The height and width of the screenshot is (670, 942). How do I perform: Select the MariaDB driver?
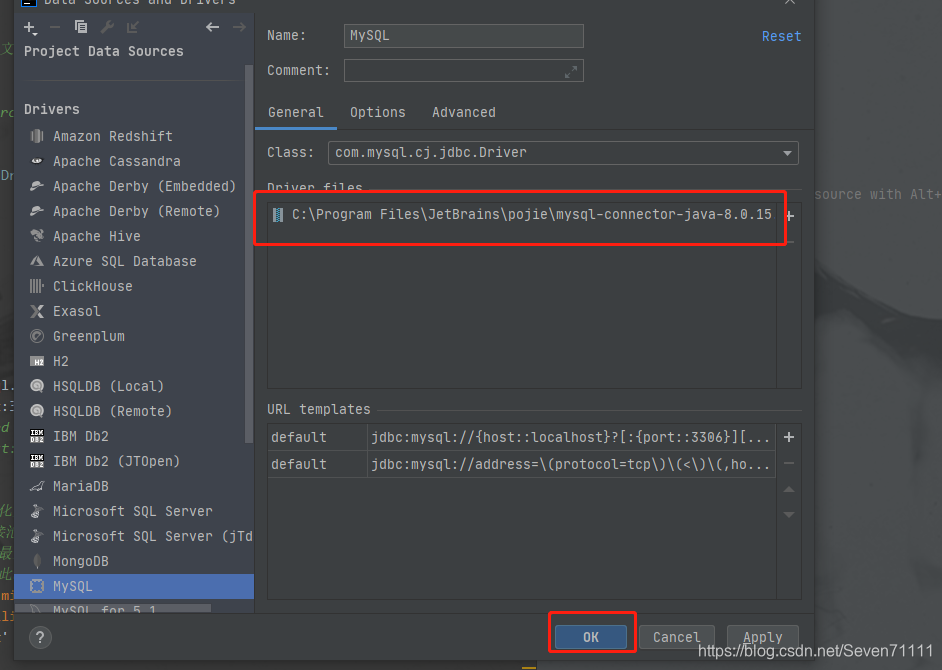point(134,486)
